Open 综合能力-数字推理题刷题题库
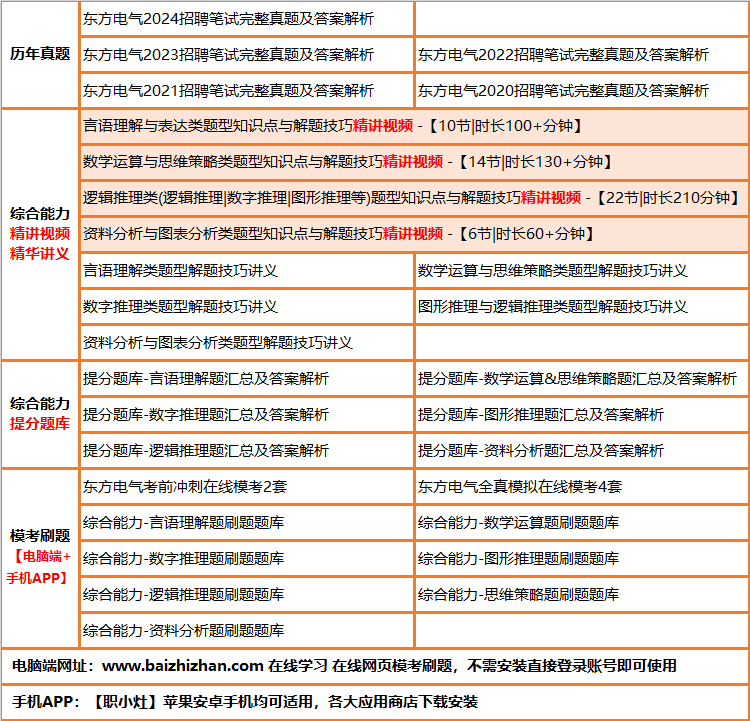 tap(183, 558)
